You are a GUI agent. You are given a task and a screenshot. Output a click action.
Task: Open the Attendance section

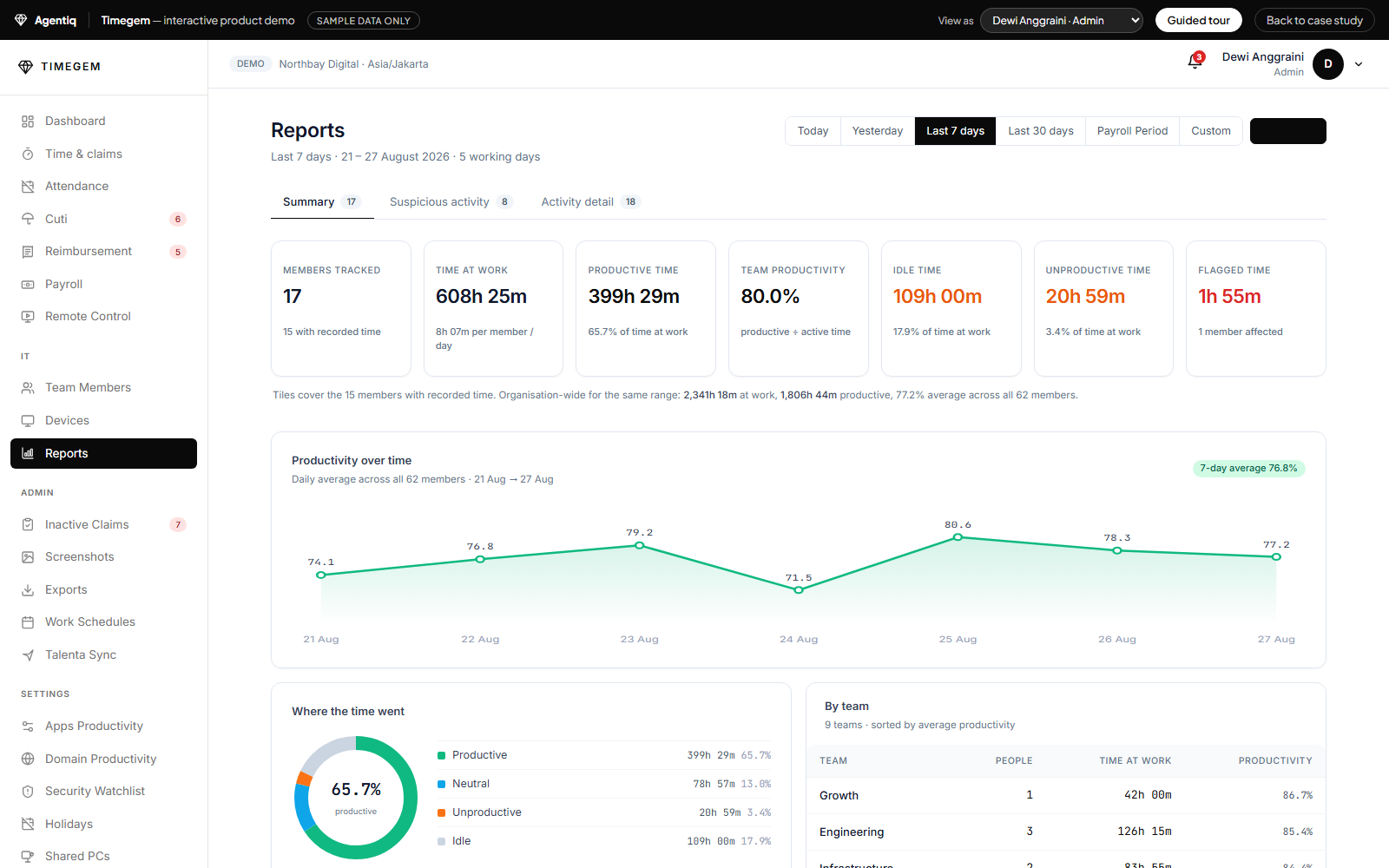point(103,187)
